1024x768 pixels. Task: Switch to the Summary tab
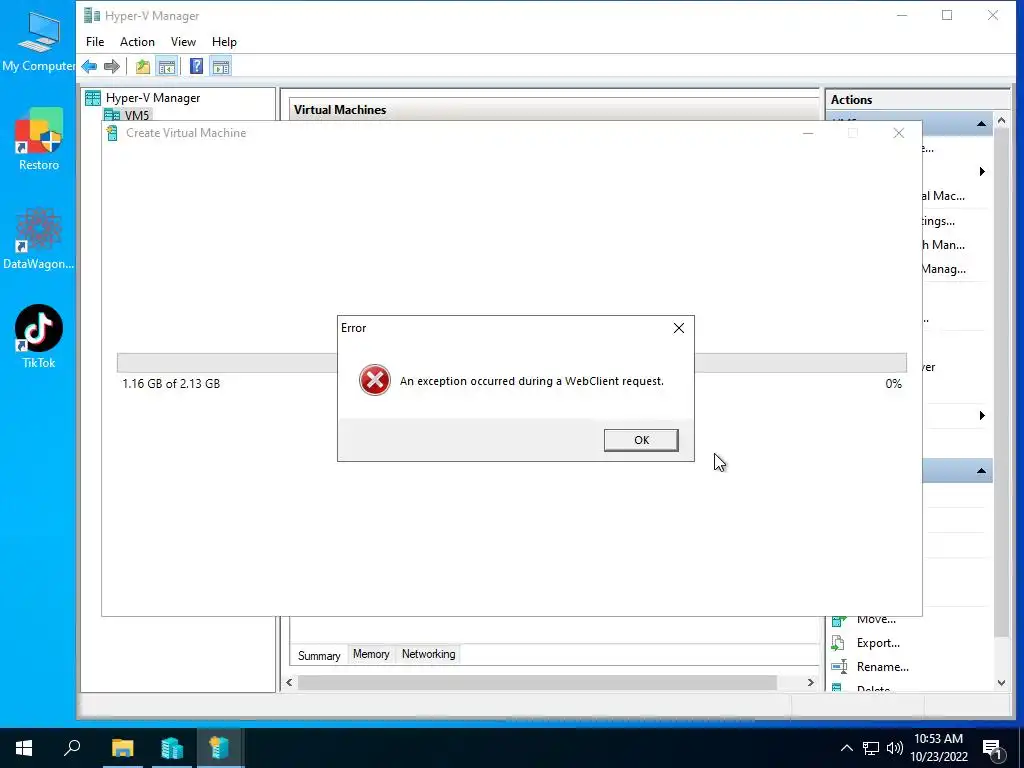[x=319, y=655]
